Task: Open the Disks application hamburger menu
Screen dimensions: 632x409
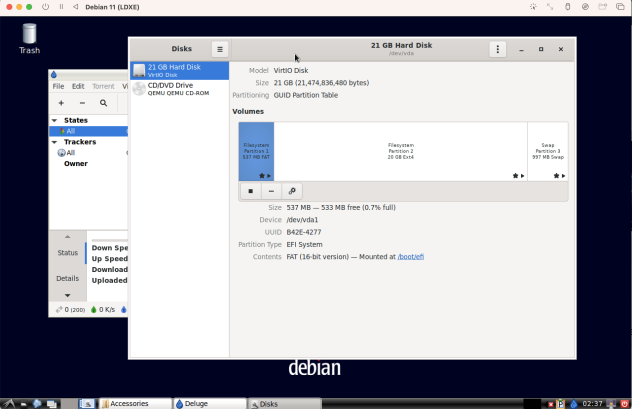Action: coord(220,49)
